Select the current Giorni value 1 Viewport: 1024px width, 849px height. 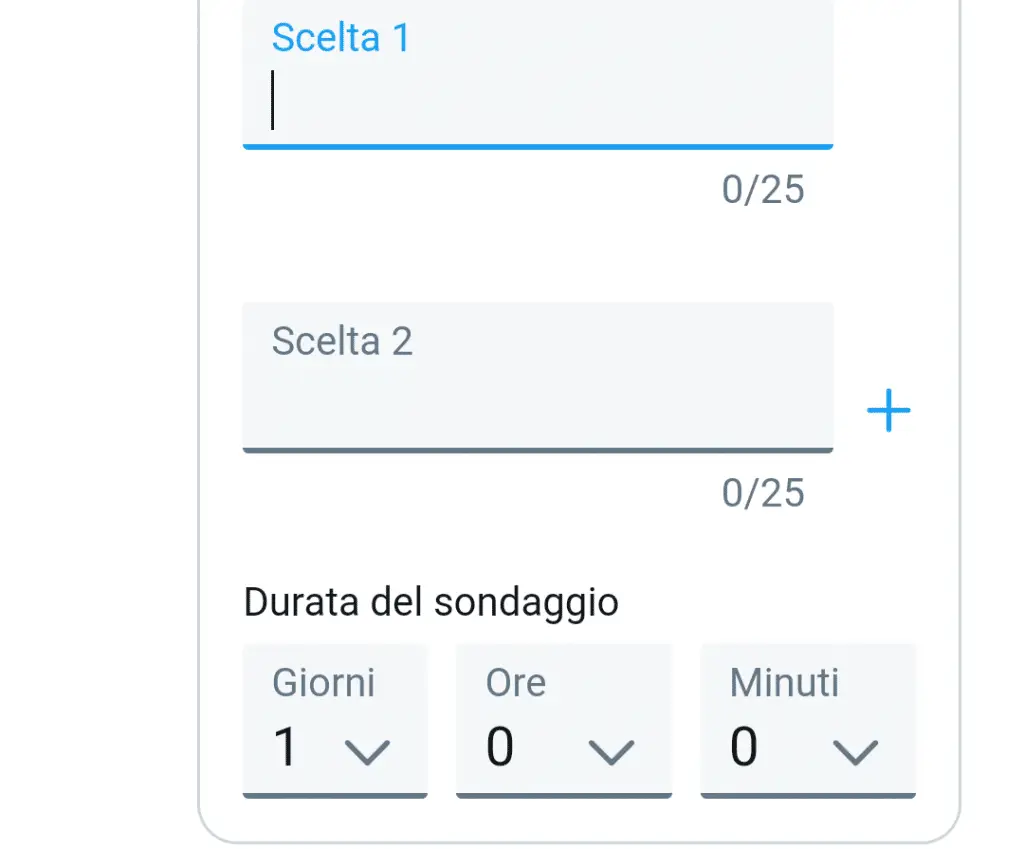tap(287, 748)
